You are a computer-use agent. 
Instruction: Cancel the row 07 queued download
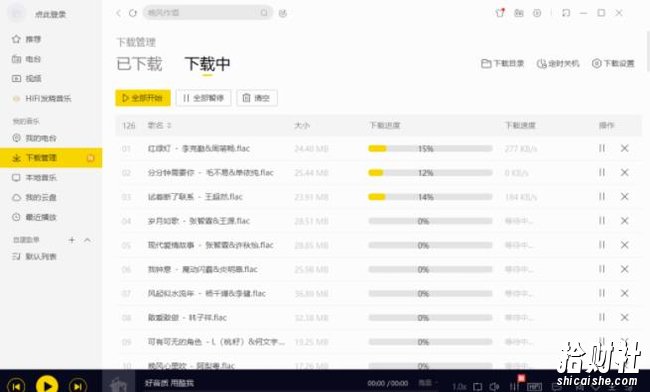click(x=624, y=293)
